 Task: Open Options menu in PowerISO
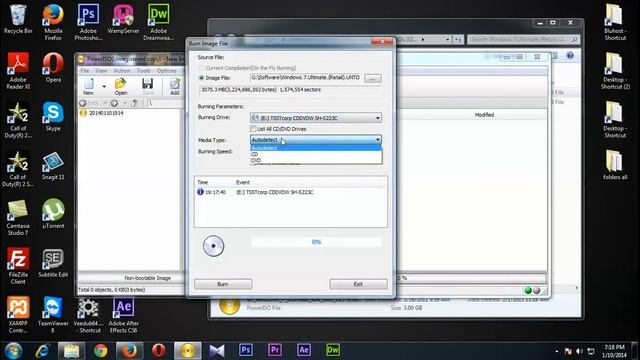(167, 71)
